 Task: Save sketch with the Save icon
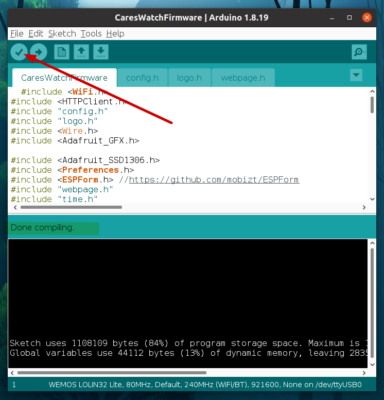point(101,52)
